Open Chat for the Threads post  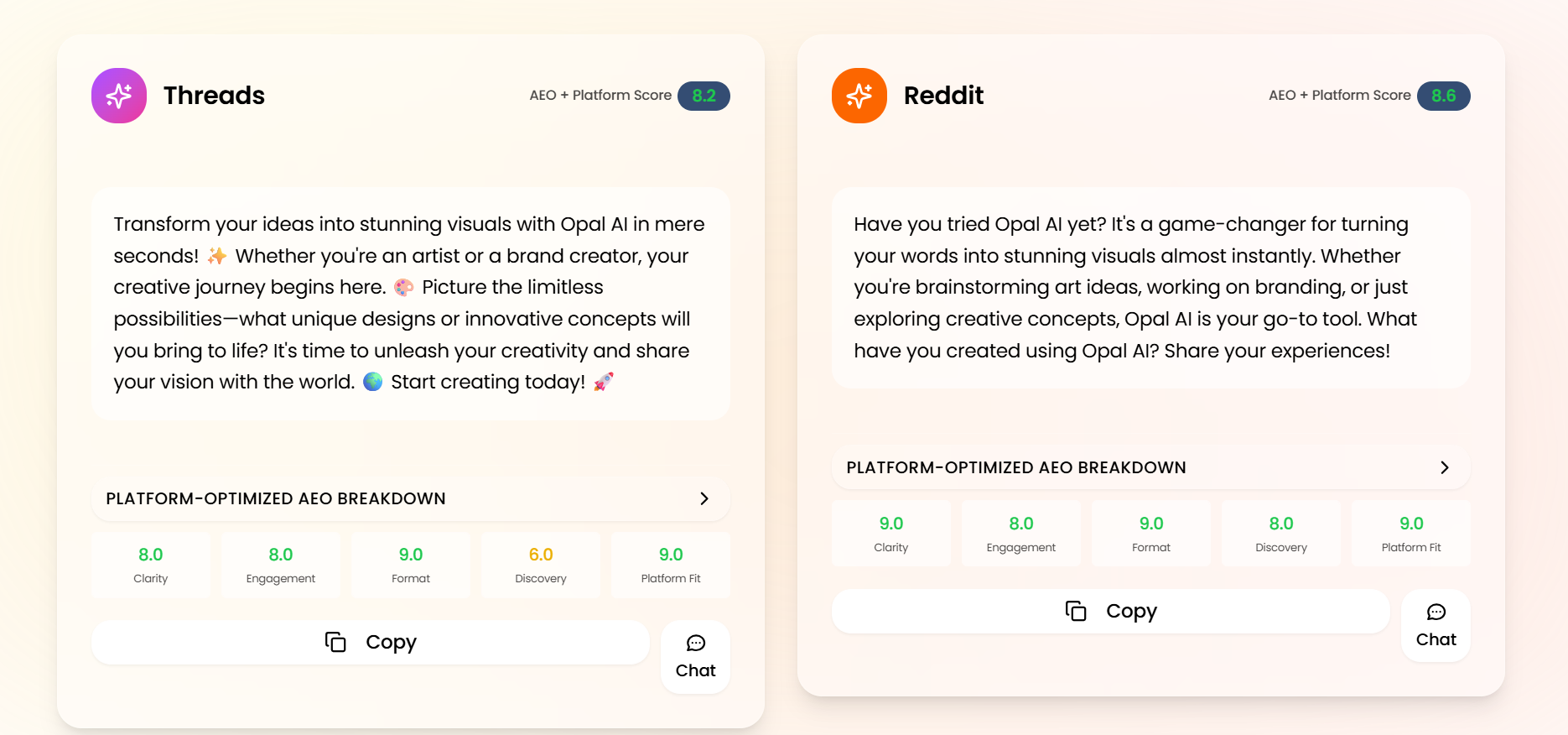(x=695, y=657)
